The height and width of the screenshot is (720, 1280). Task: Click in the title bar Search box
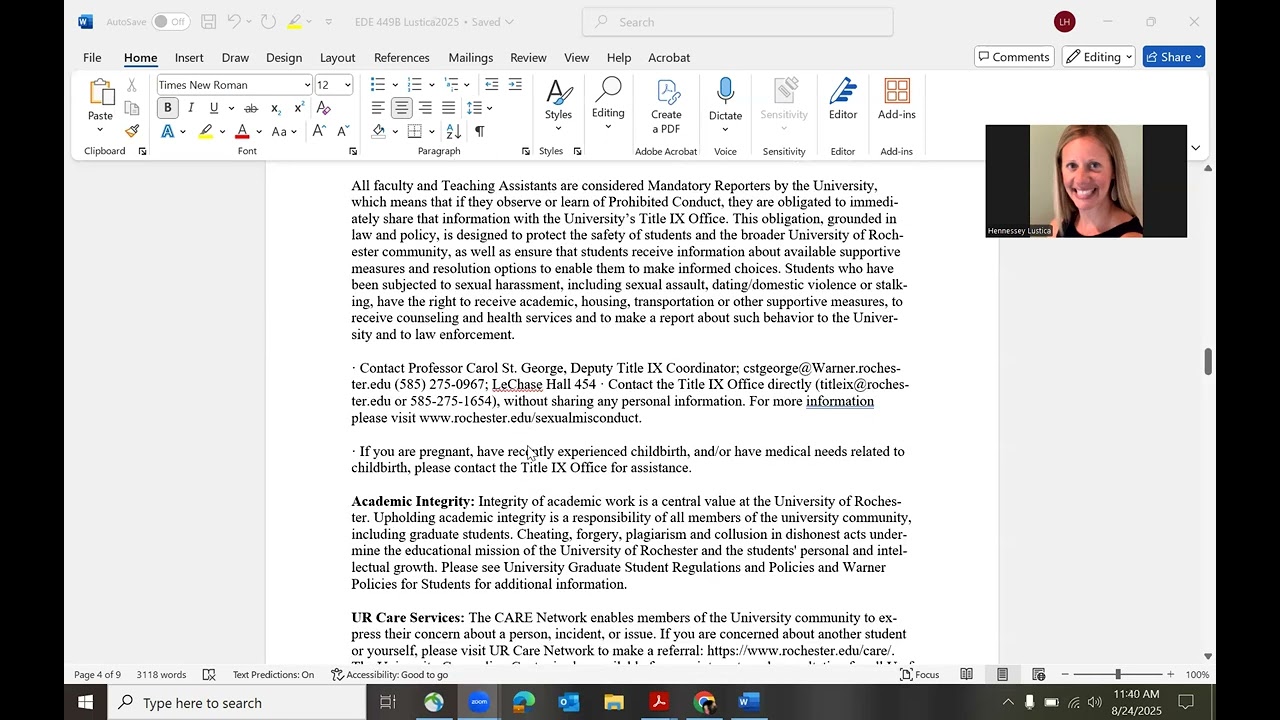738,22
